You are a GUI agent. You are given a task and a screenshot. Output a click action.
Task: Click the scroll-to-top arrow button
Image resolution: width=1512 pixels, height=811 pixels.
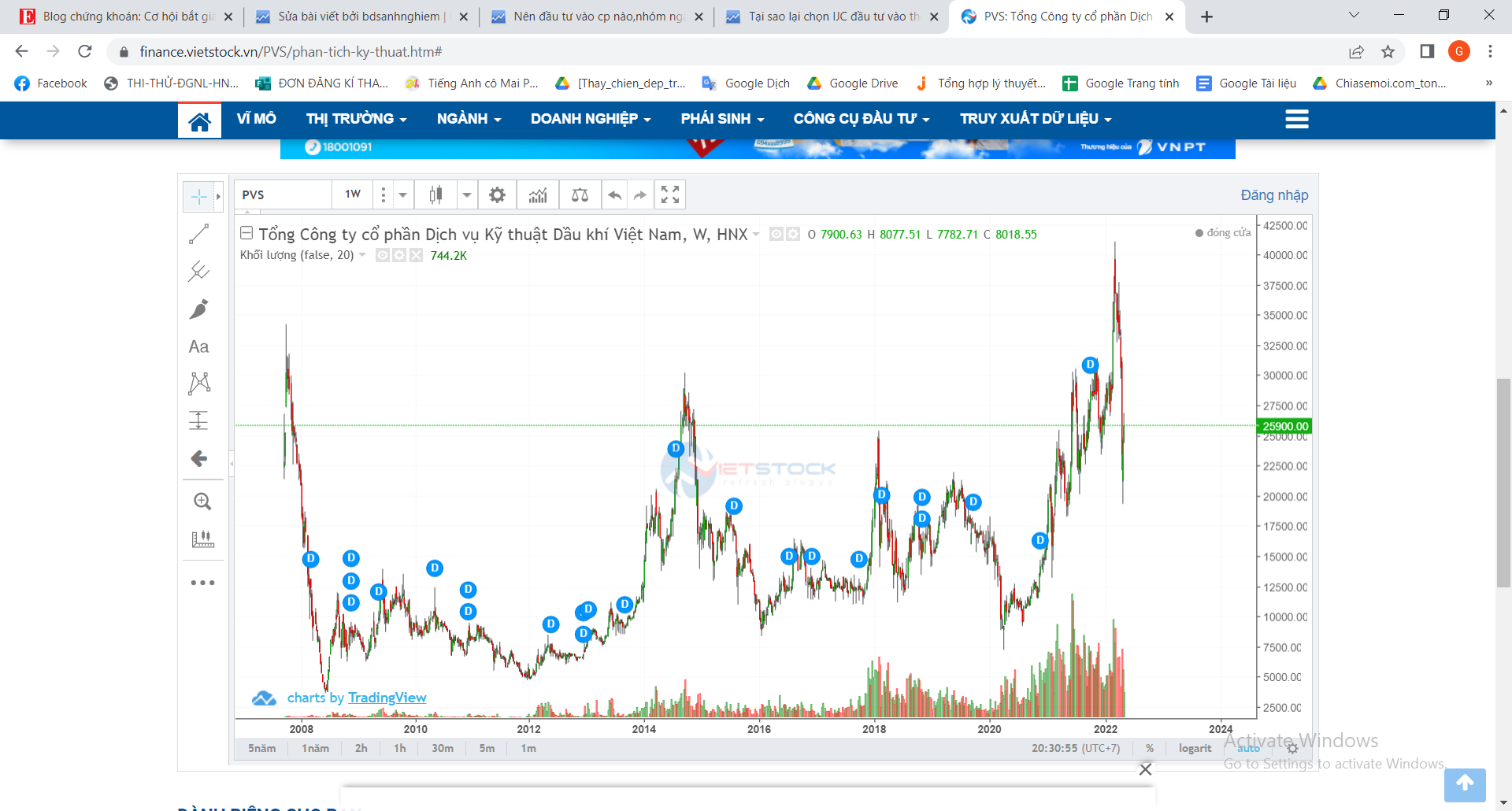pyautogui.click(x=1465, y=784)
